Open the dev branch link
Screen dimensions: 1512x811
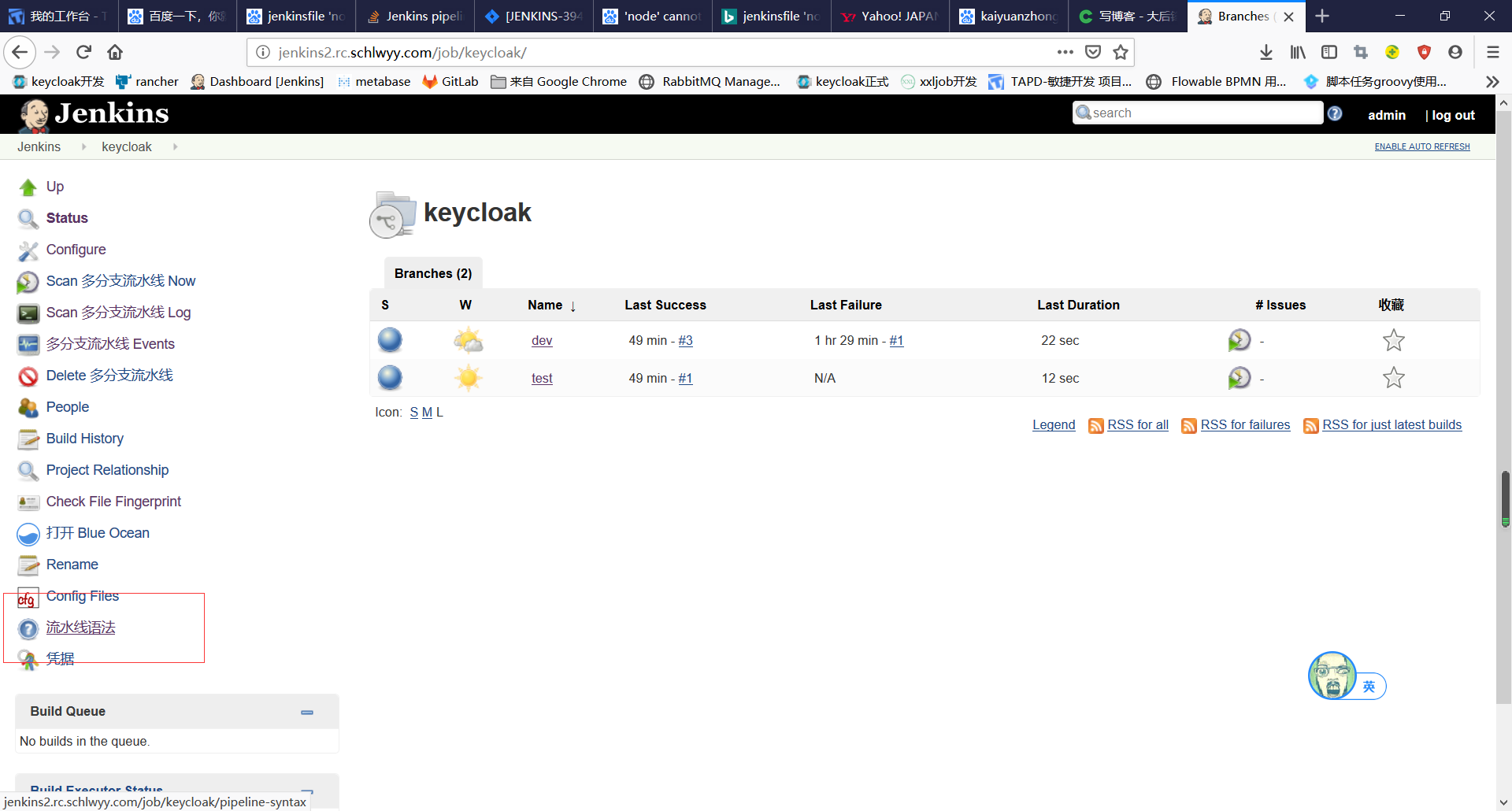tap(542, 340)
